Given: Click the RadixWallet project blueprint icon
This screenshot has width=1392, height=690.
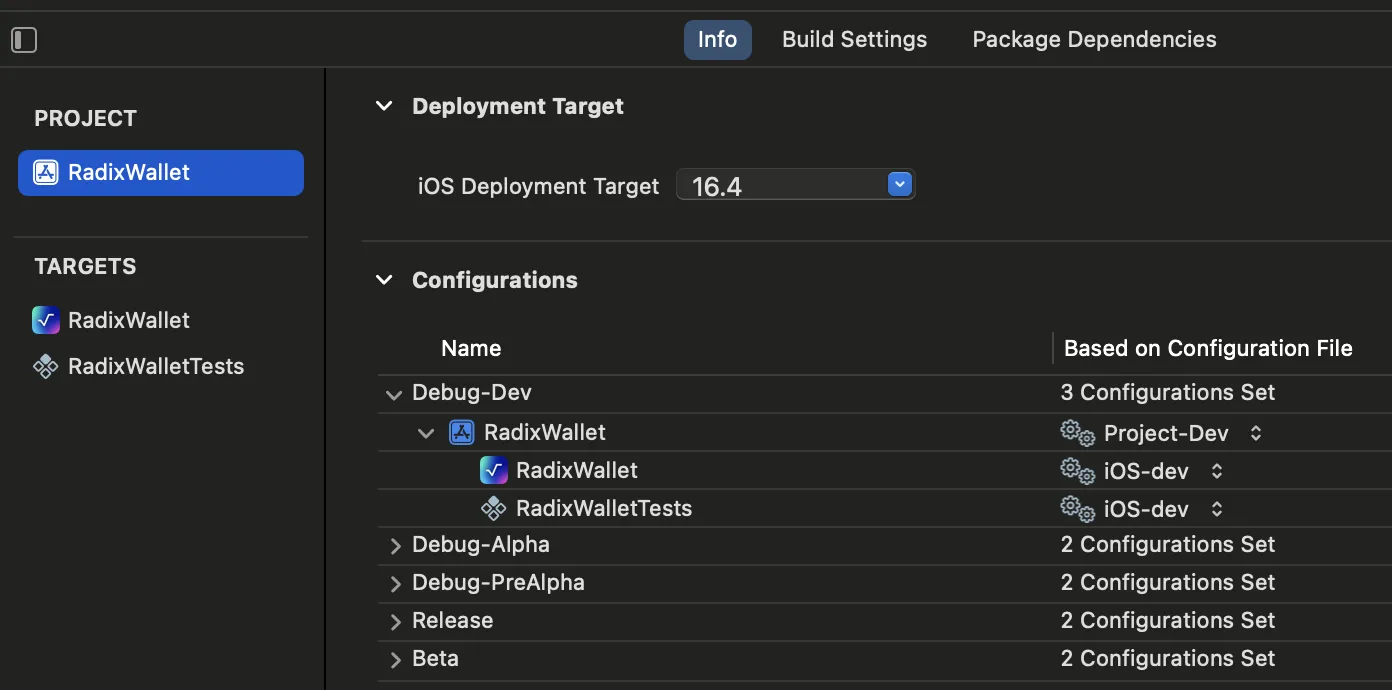Looking at the screenshot, I should [x=46, y=173].
